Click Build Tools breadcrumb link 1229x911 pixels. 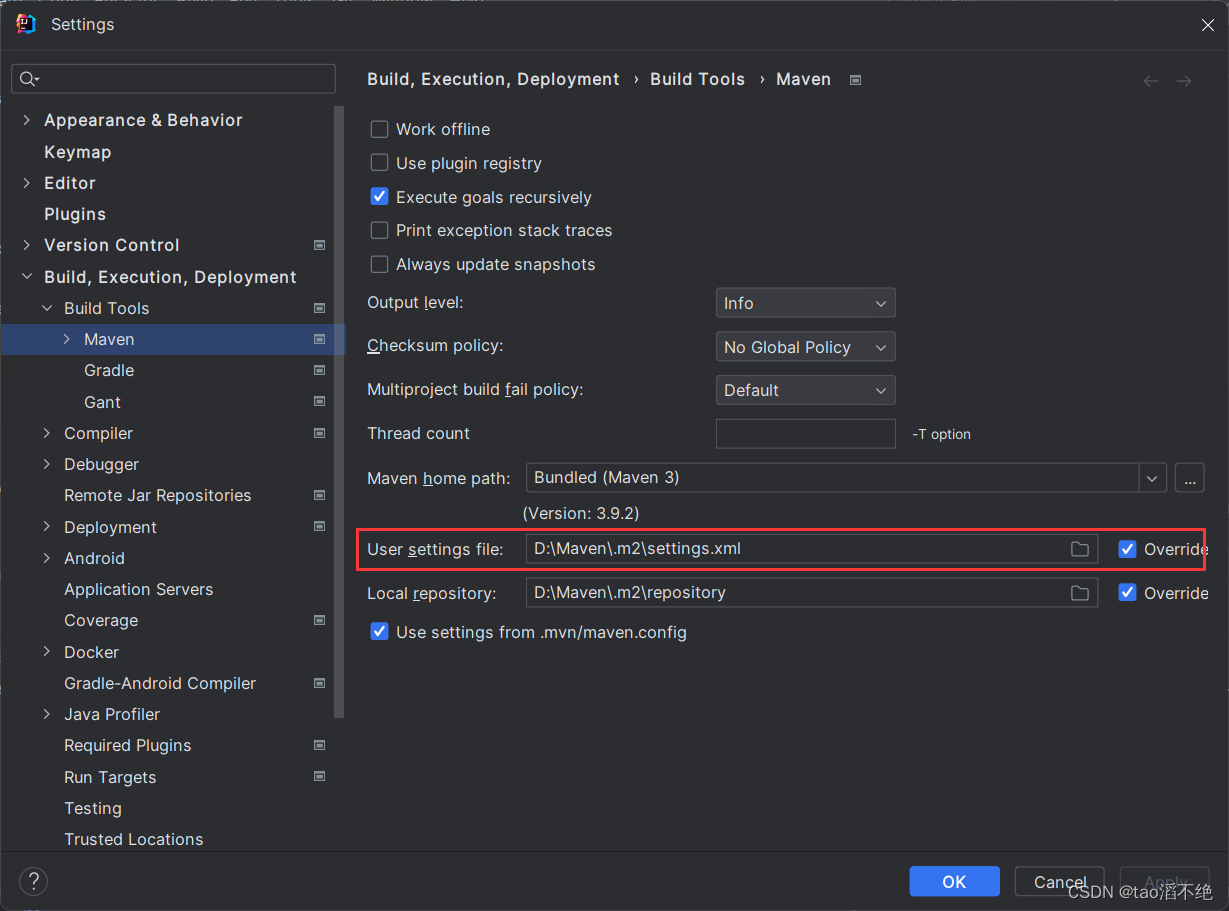(x=697, y=79)
